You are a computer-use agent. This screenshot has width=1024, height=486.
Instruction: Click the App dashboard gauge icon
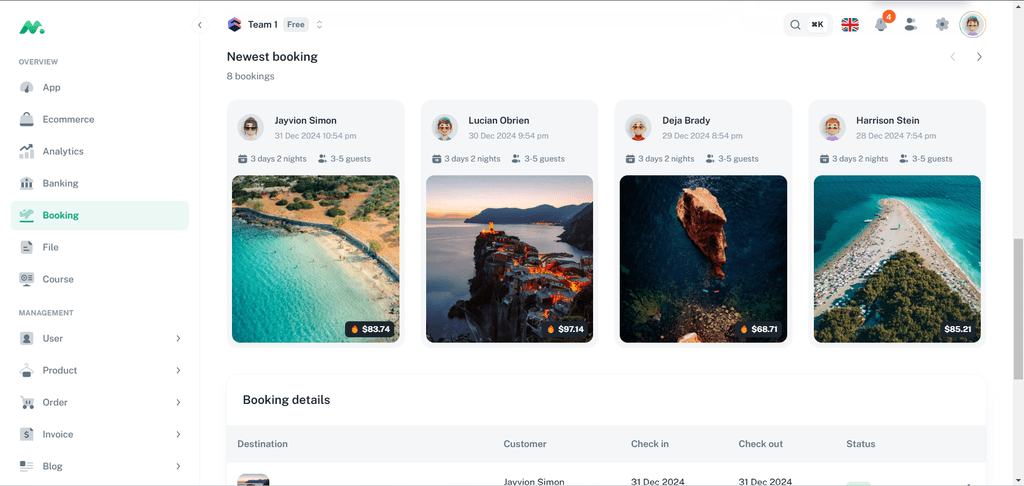tap(26, 88)
